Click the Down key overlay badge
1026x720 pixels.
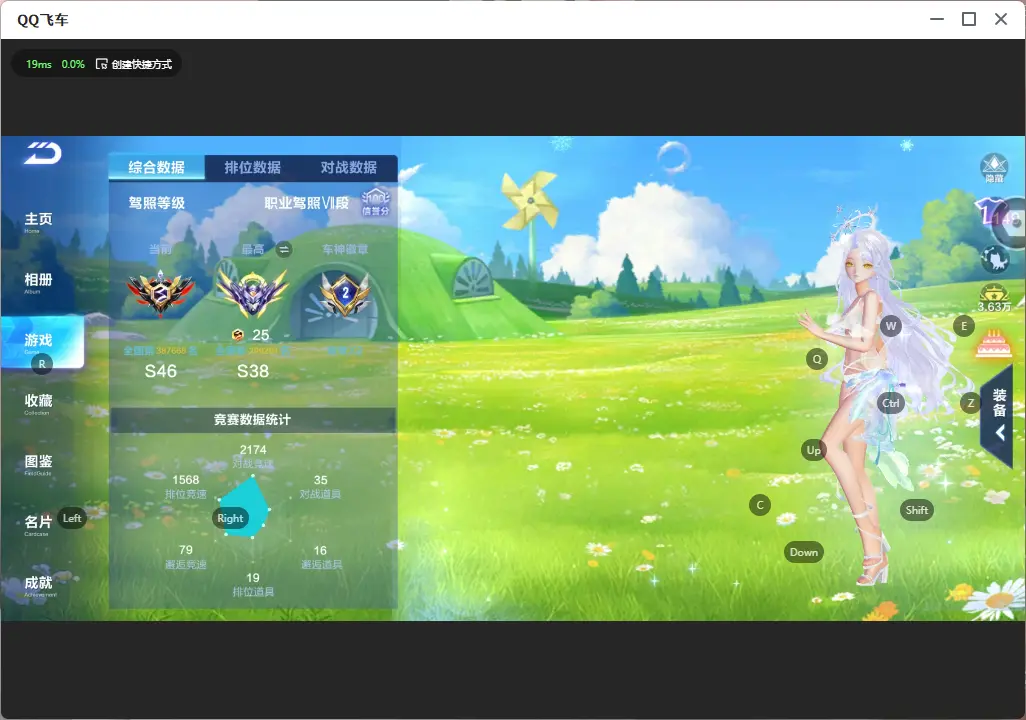pyautogui.click(x=804, y=552)
